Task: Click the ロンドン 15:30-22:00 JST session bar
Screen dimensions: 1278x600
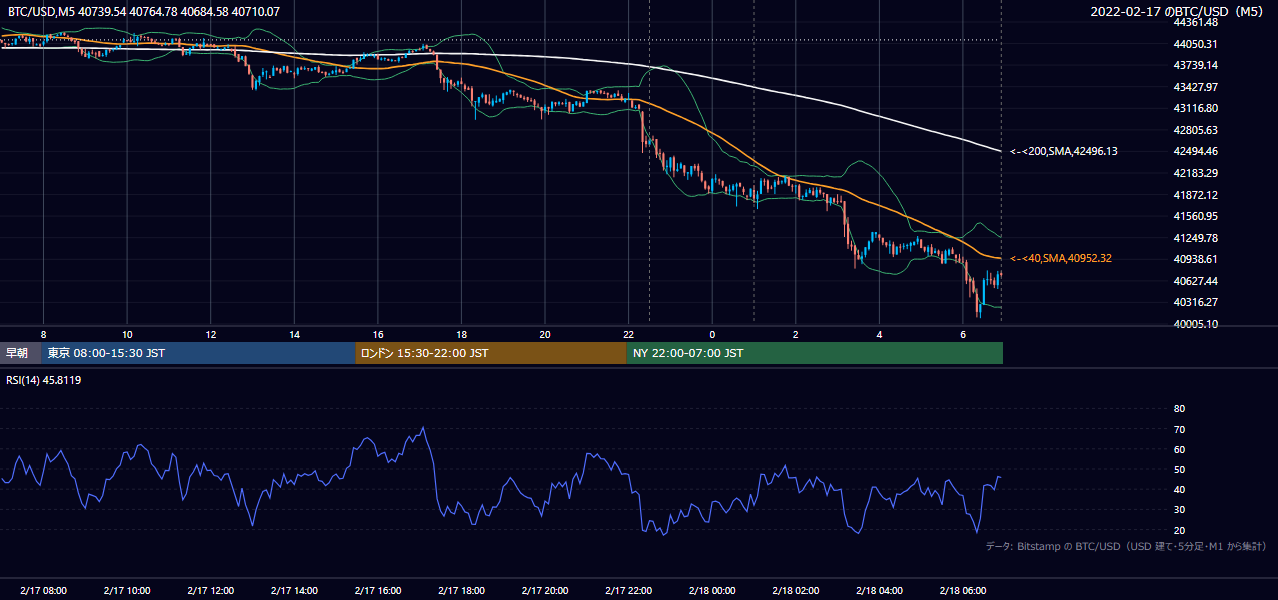Action: [491, 353]
